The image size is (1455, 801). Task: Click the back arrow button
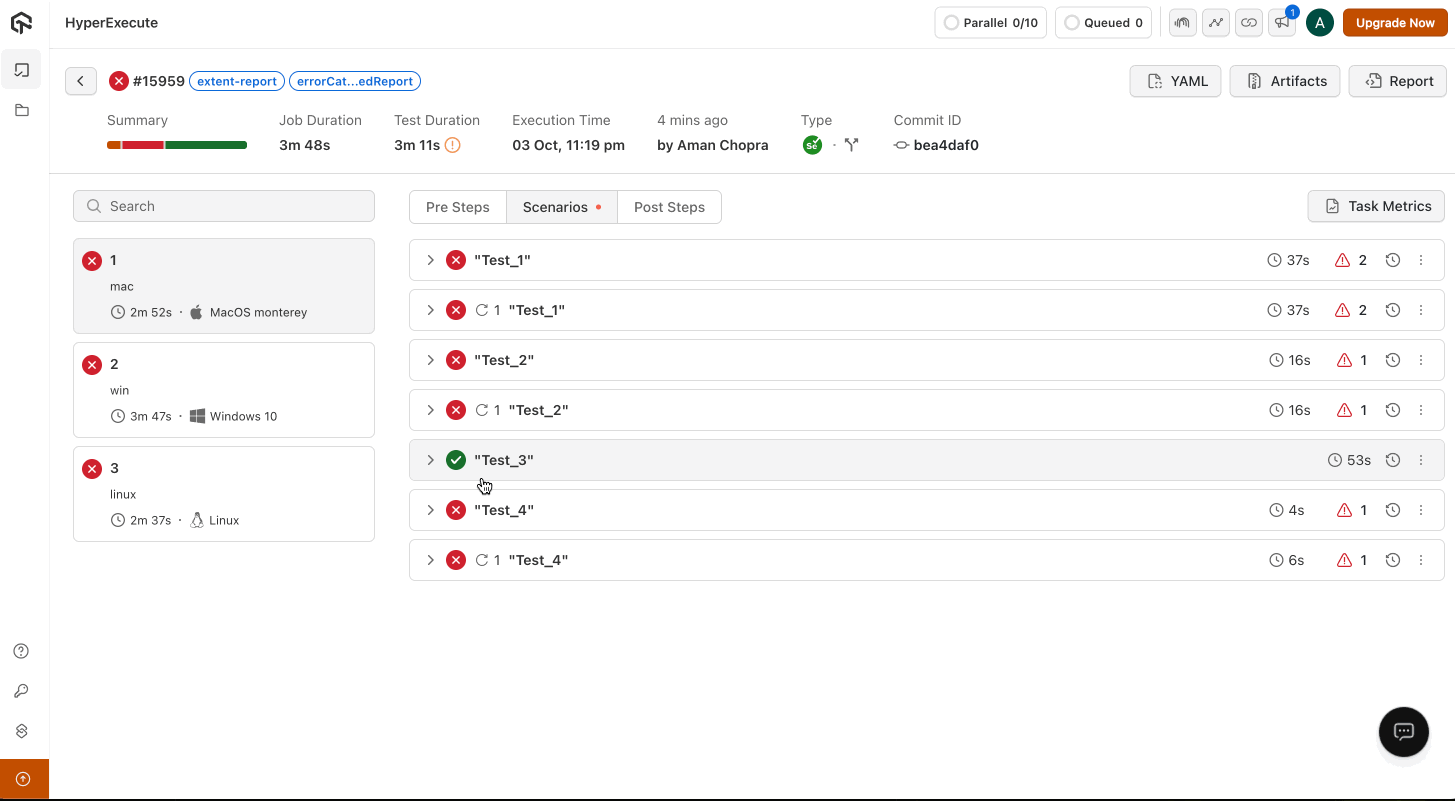[81, 81]
